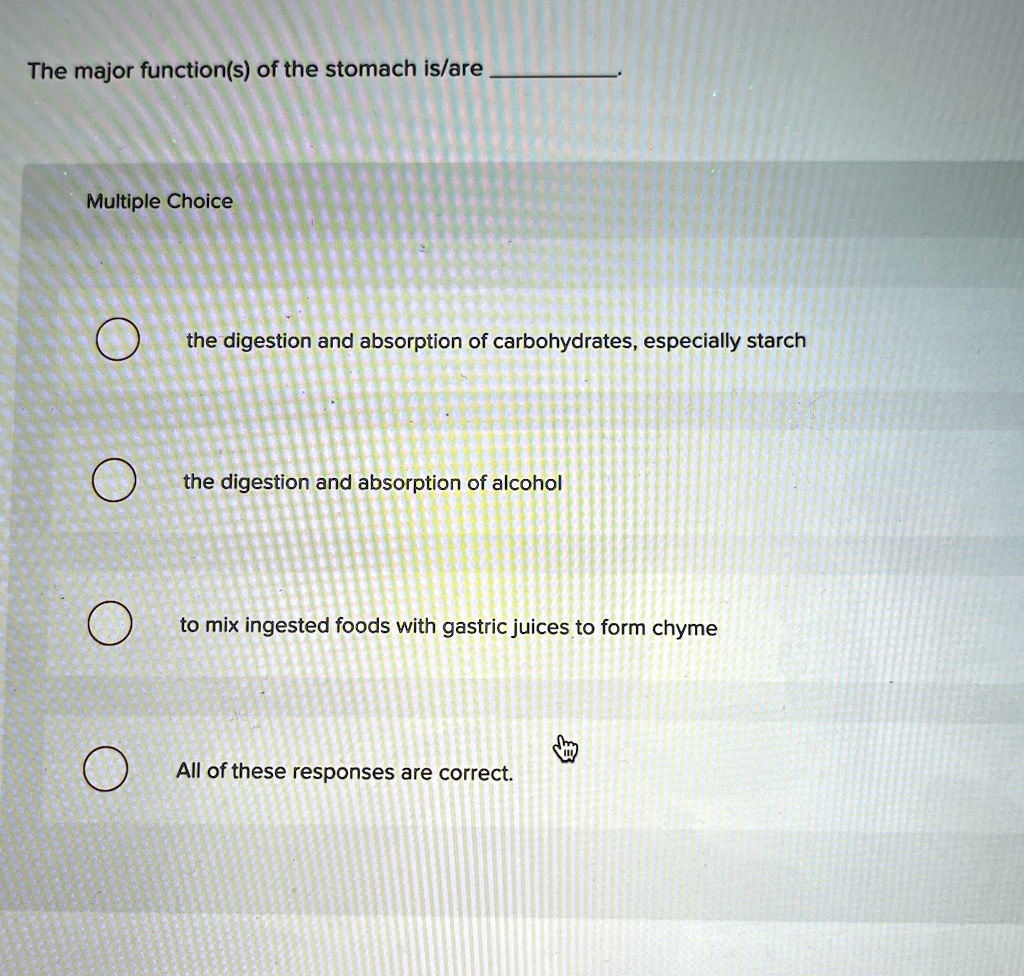Choose the alcohol digestion radio button
This screenshot has height=976, width=1024.
tap(115, 483)
